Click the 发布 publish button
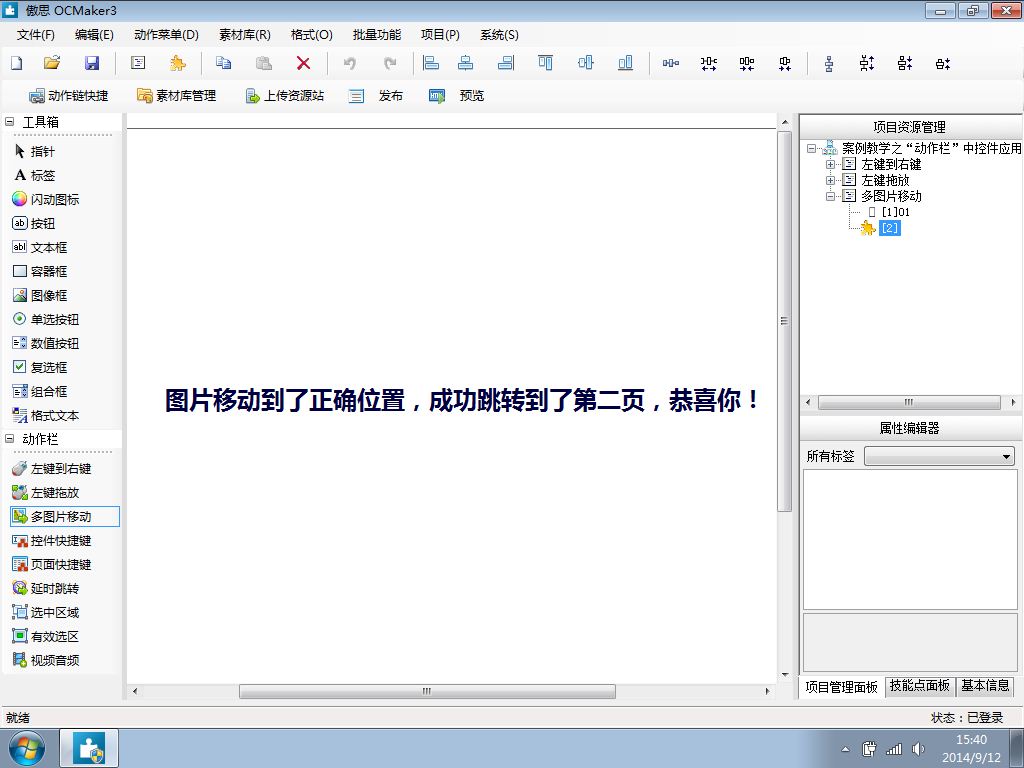The image size is (1024, 768). (376, 95)
